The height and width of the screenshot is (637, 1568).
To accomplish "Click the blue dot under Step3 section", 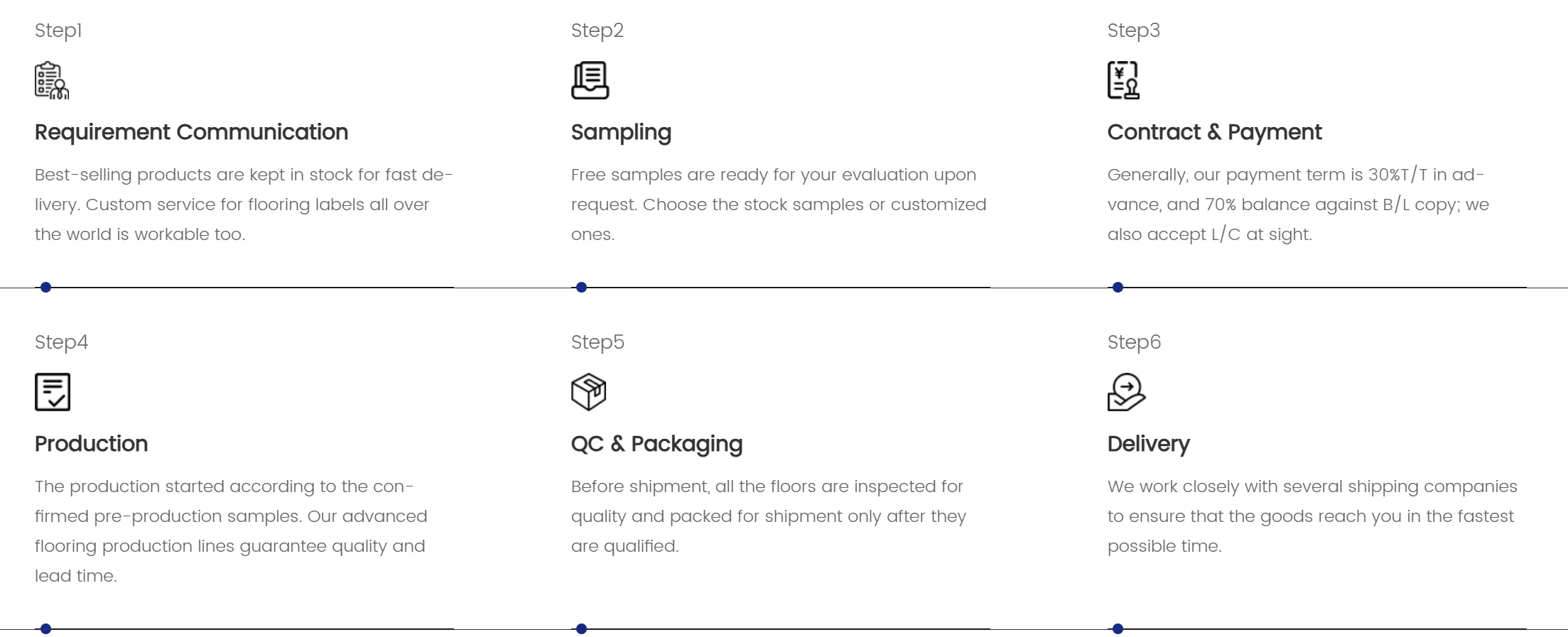I will 1118,288.
